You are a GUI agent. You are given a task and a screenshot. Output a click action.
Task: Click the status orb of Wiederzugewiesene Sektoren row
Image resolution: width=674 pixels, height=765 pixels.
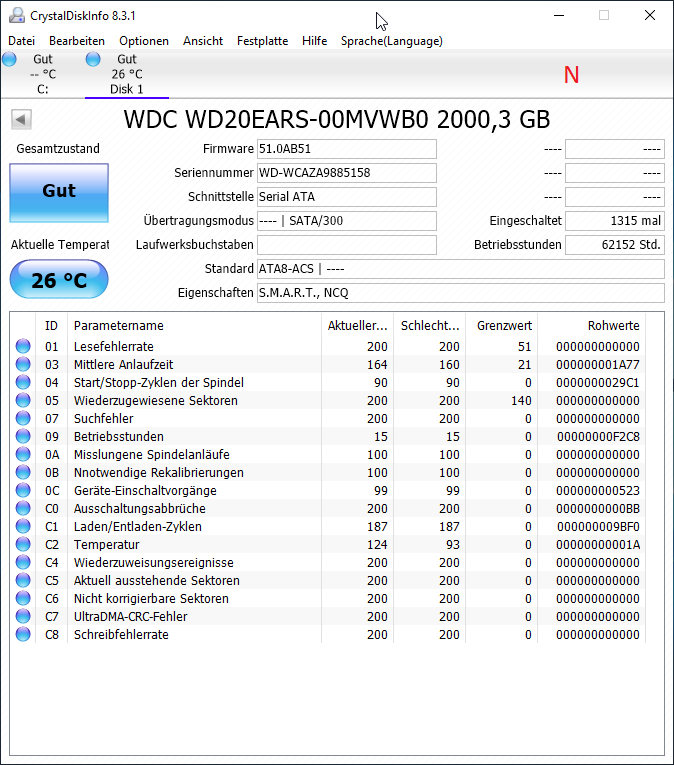pyautogui.click(x=23, y=401)
